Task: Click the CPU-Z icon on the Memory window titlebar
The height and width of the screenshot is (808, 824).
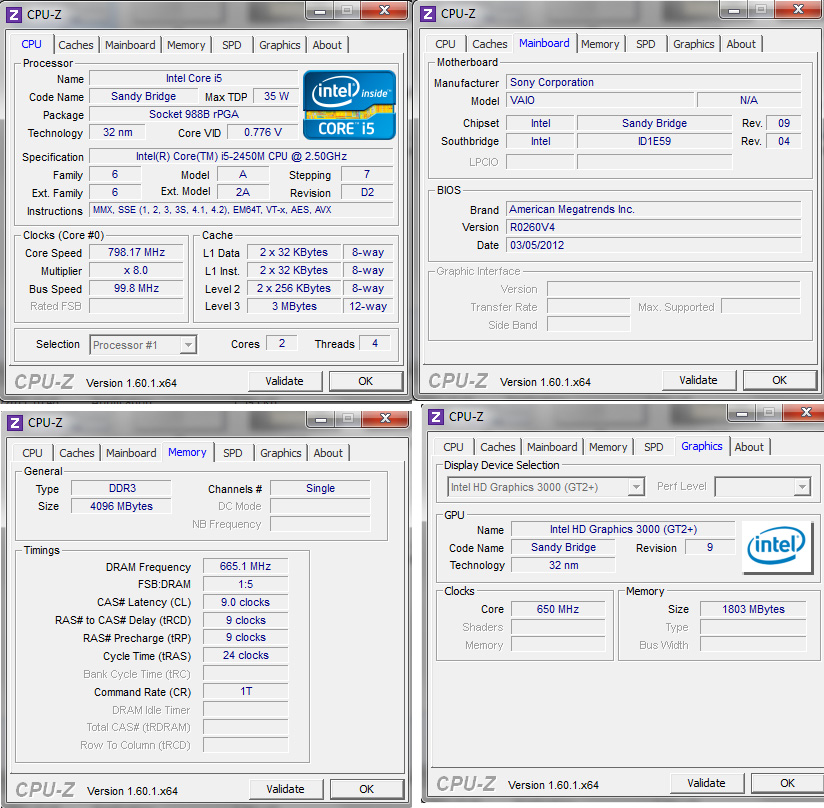Action: pos(13,422)
